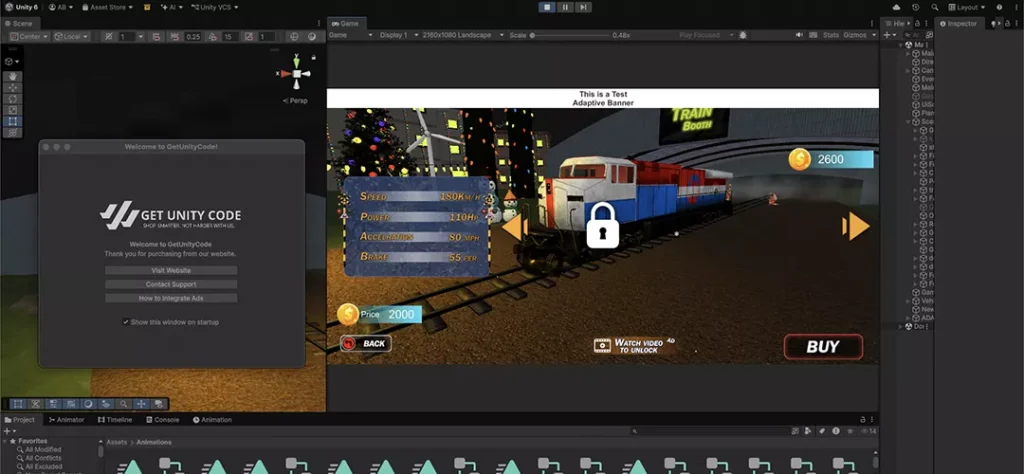
Task: Switch to the Scene tab
Action: (x=18, y=24)
